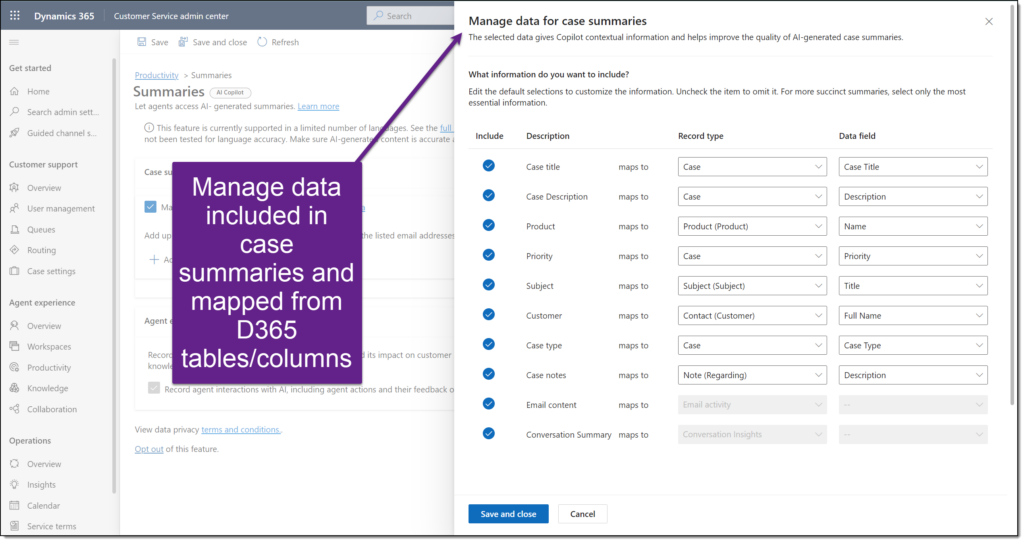The image size is (1024, 542).
Task: Click the Service terms icon
Action: pos(14,526)
